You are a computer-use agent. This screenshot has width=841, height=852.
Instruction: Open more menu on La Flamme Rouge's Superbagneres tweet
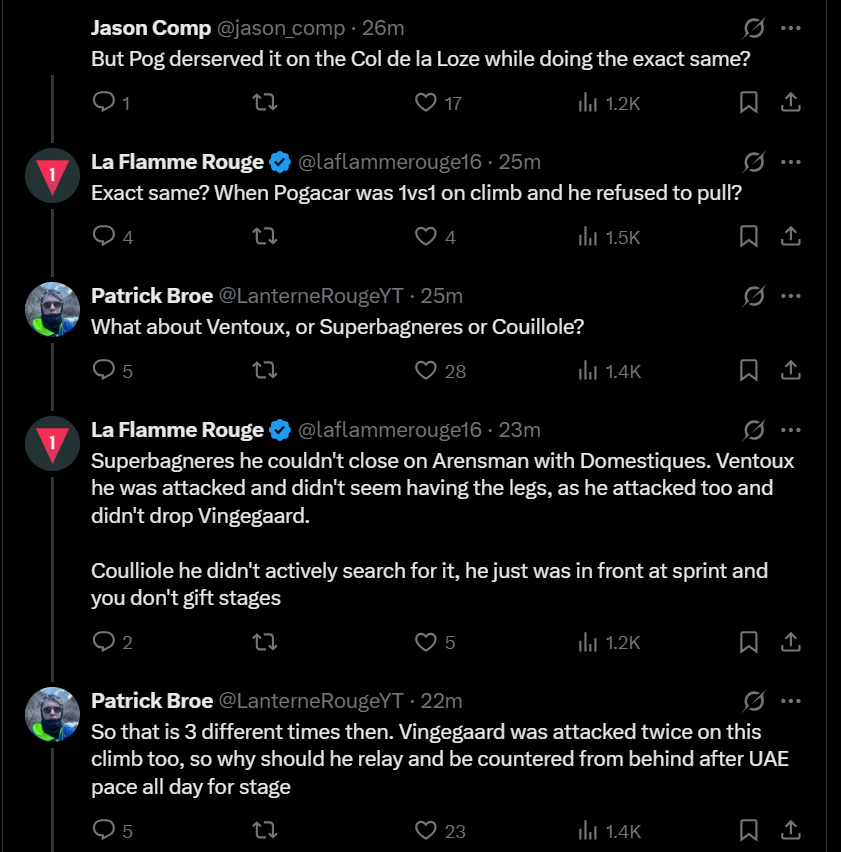pyautogui.click(x=791, y=430)
